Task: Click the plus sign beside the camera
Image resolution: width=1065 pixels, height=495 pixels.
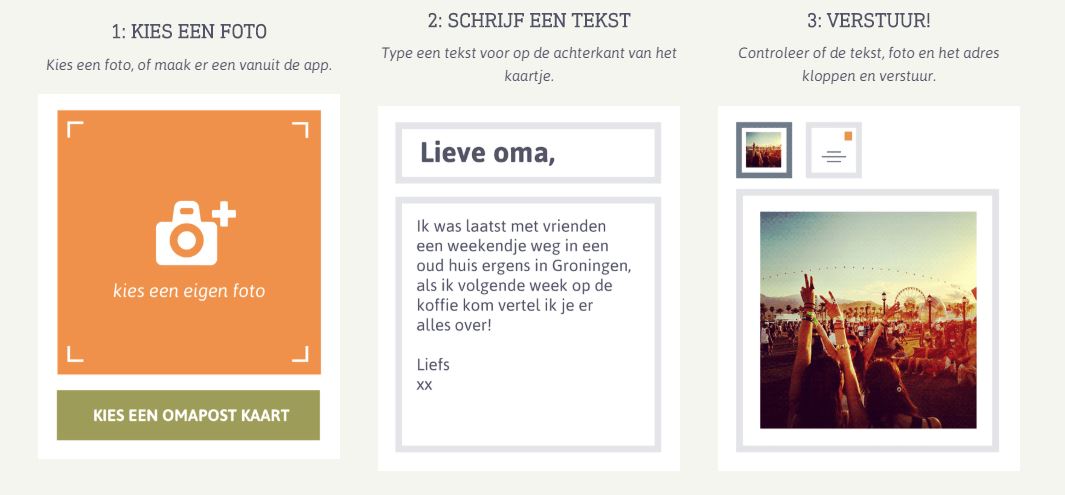Action: click(224, 215)
